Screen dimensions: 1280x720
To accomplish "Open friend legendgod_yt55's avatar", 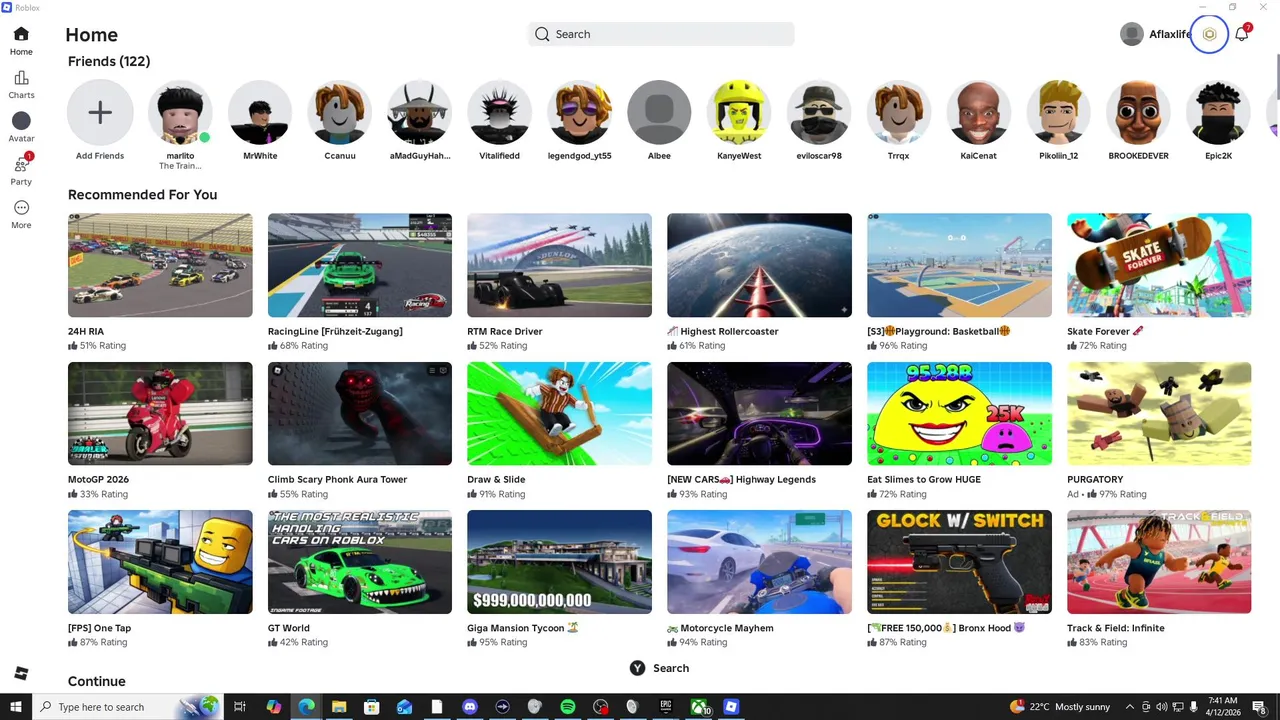I will tap(579, 112).
